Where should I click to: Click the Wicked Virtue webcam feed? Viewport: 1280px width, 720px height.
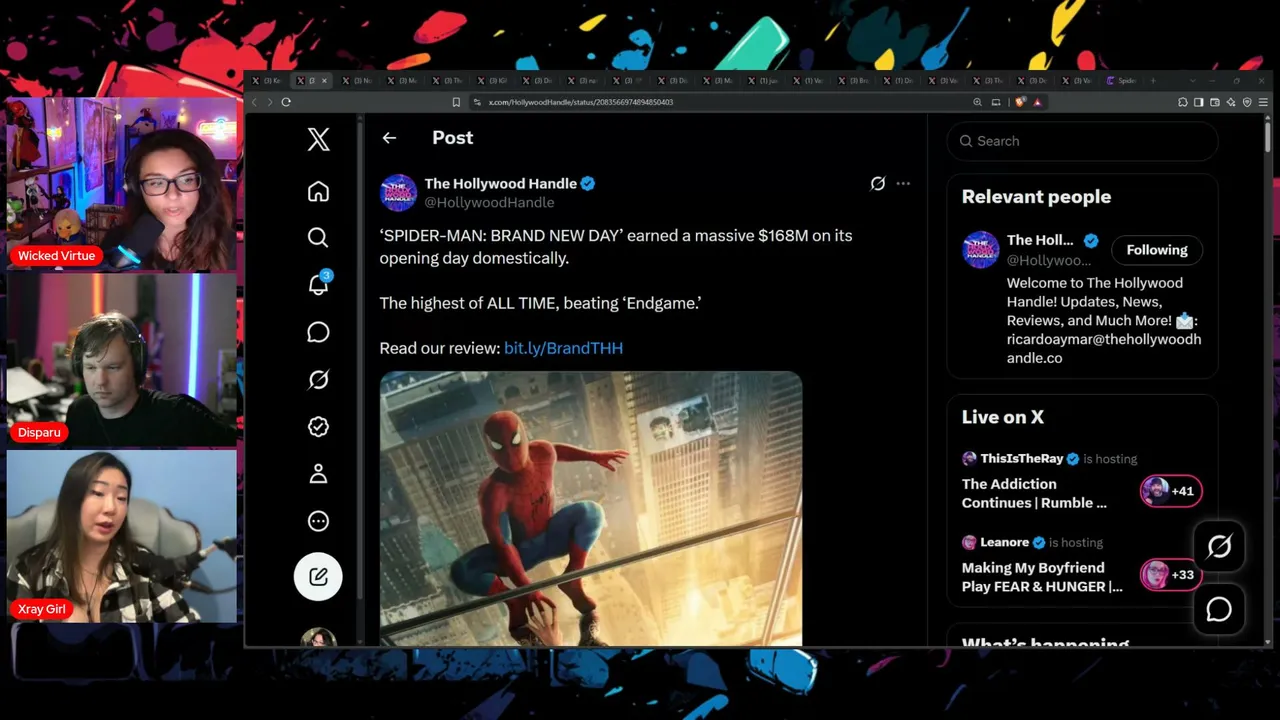[x=122, y=183]
